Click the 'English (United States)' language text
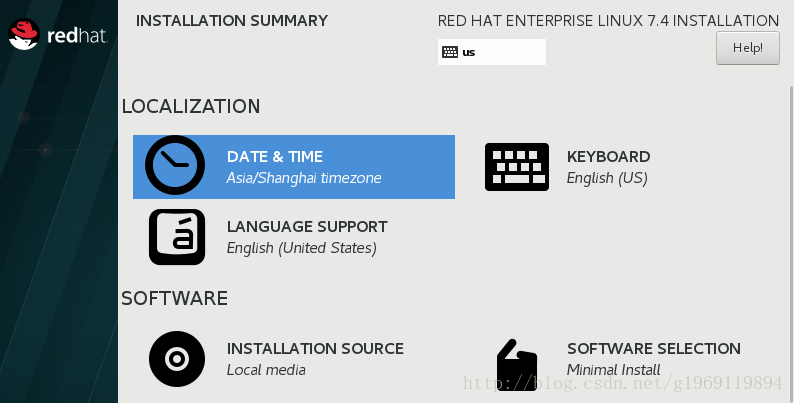Screen dimensions: 794x403 (x=301, y=248)
